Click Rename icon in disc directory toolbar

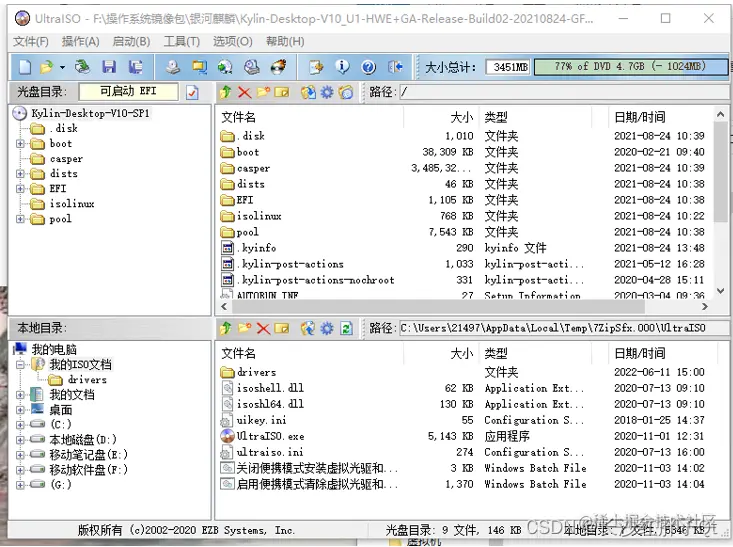tap(282, 92)
